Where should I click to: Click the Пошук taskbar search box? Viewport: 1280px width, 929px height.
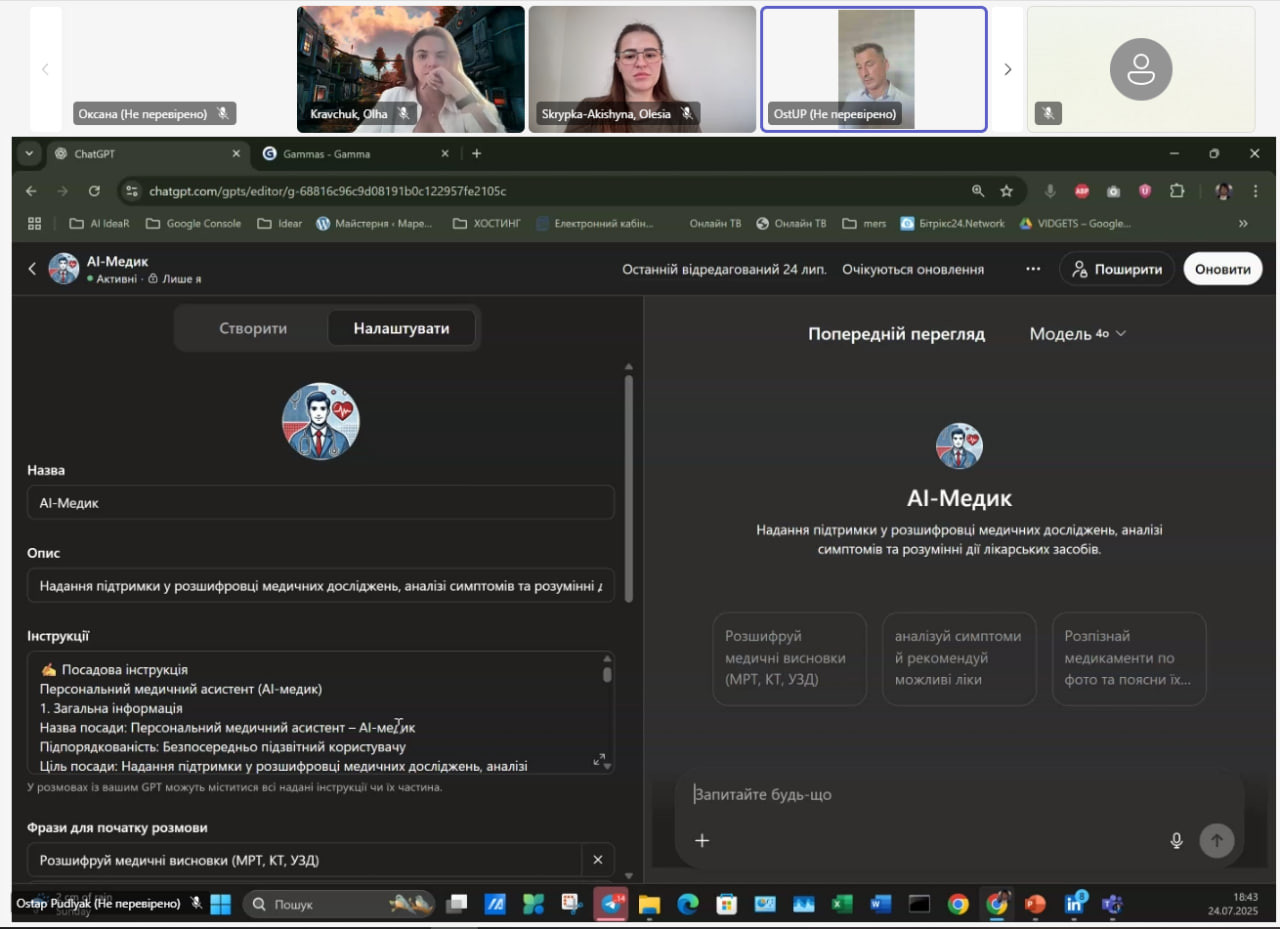(x=338, y=904)
